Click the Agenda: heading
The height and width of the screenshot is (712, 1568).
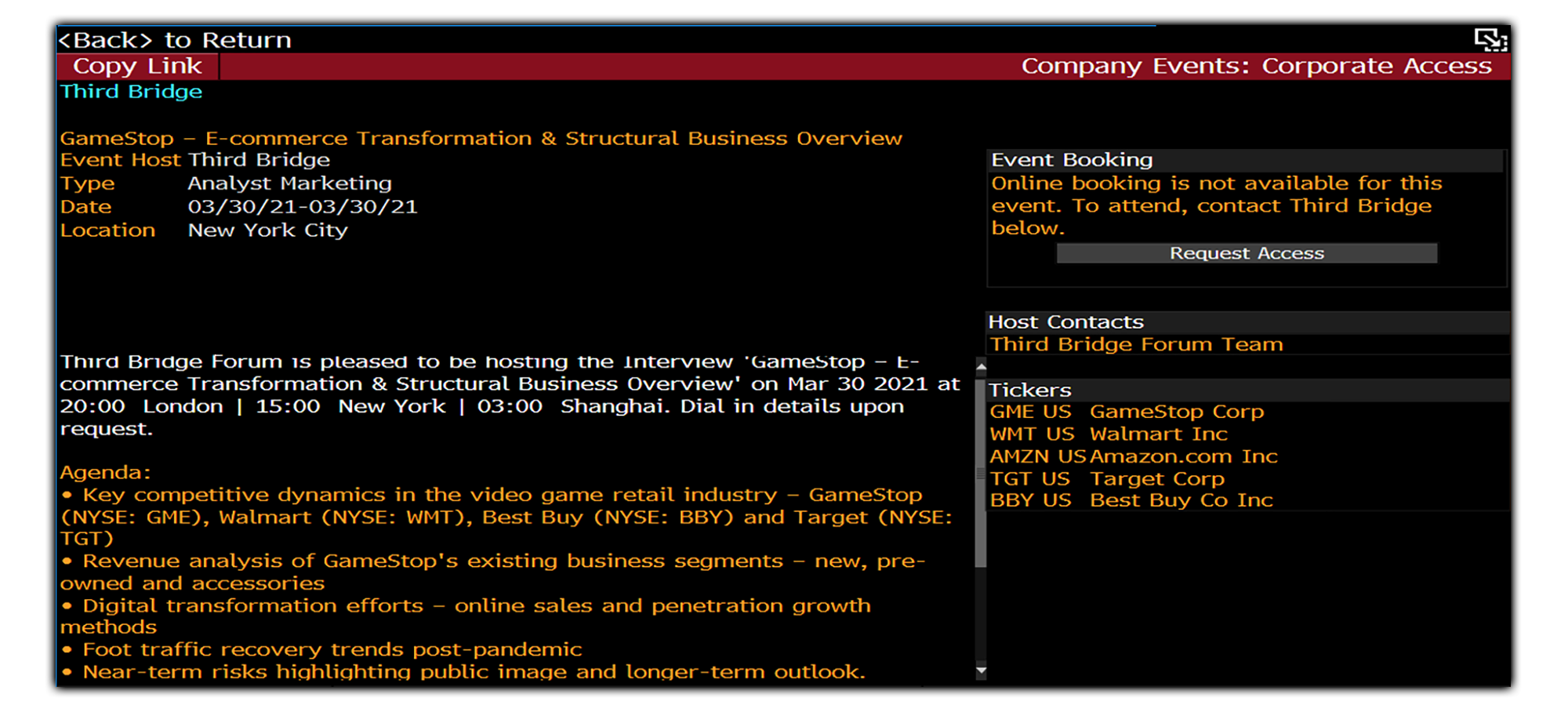[106, 473]
